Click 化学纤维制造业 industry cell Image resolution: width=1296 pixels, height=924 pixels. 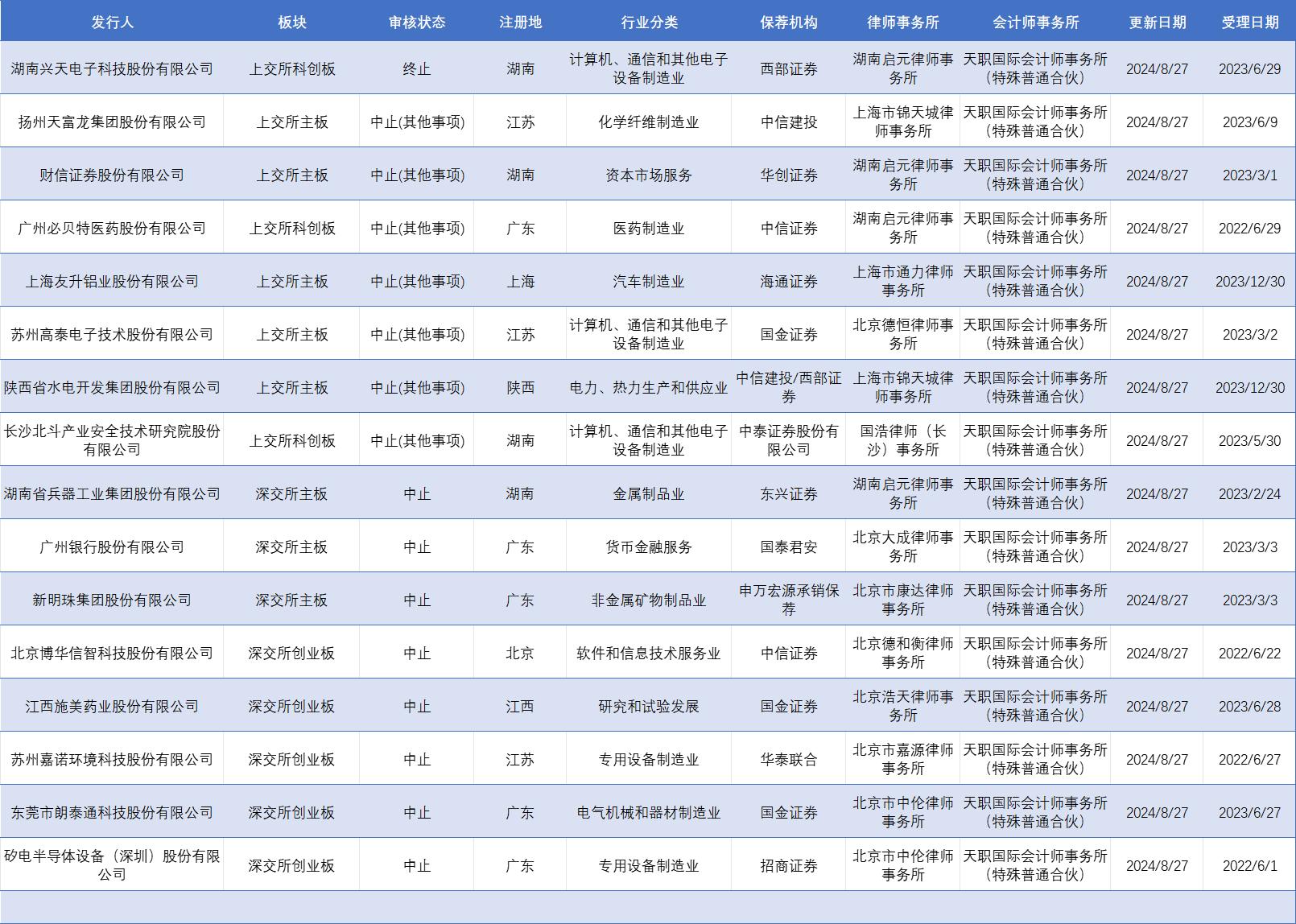649,122
